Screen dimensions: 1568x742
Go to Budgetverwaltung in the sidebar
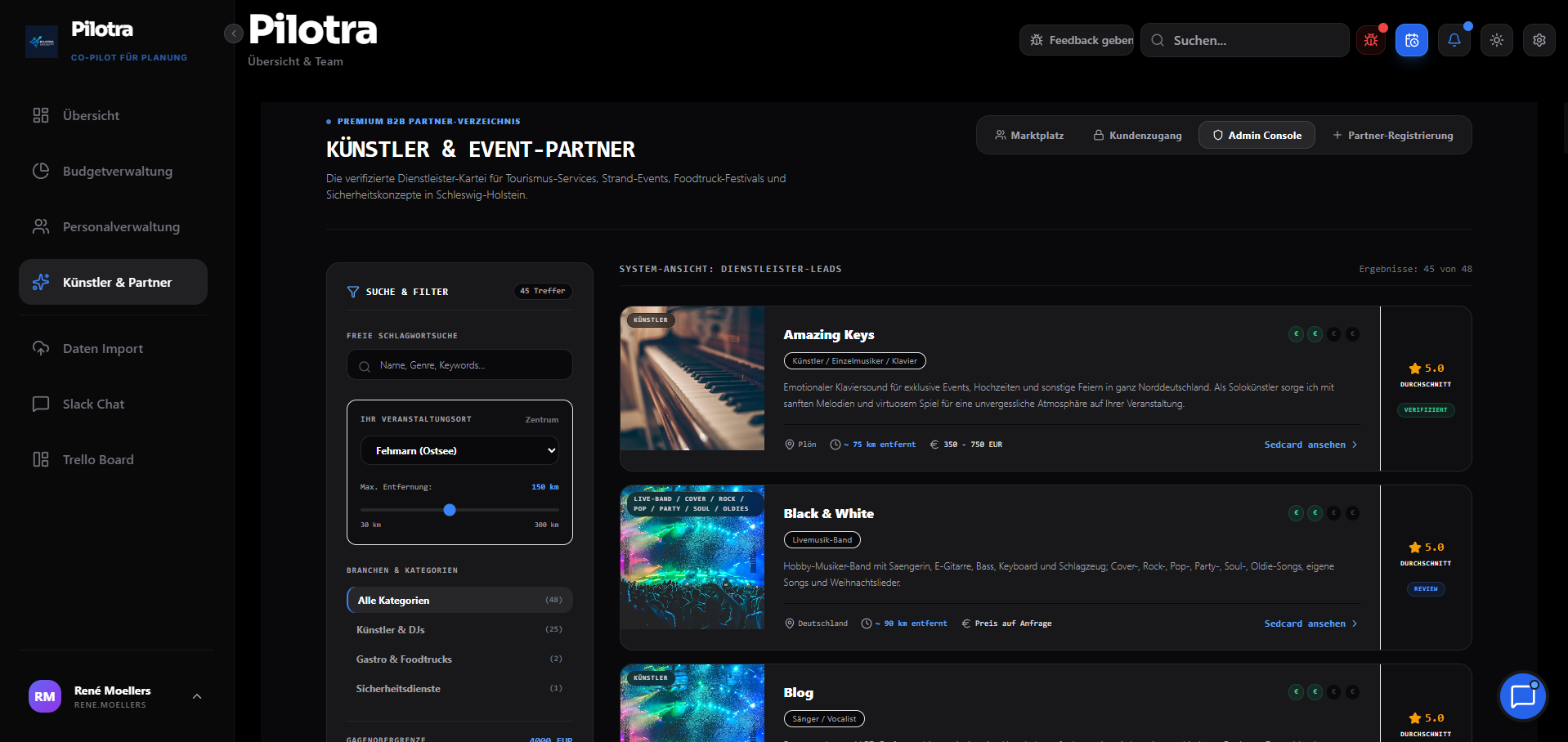[x=113, y=171]
